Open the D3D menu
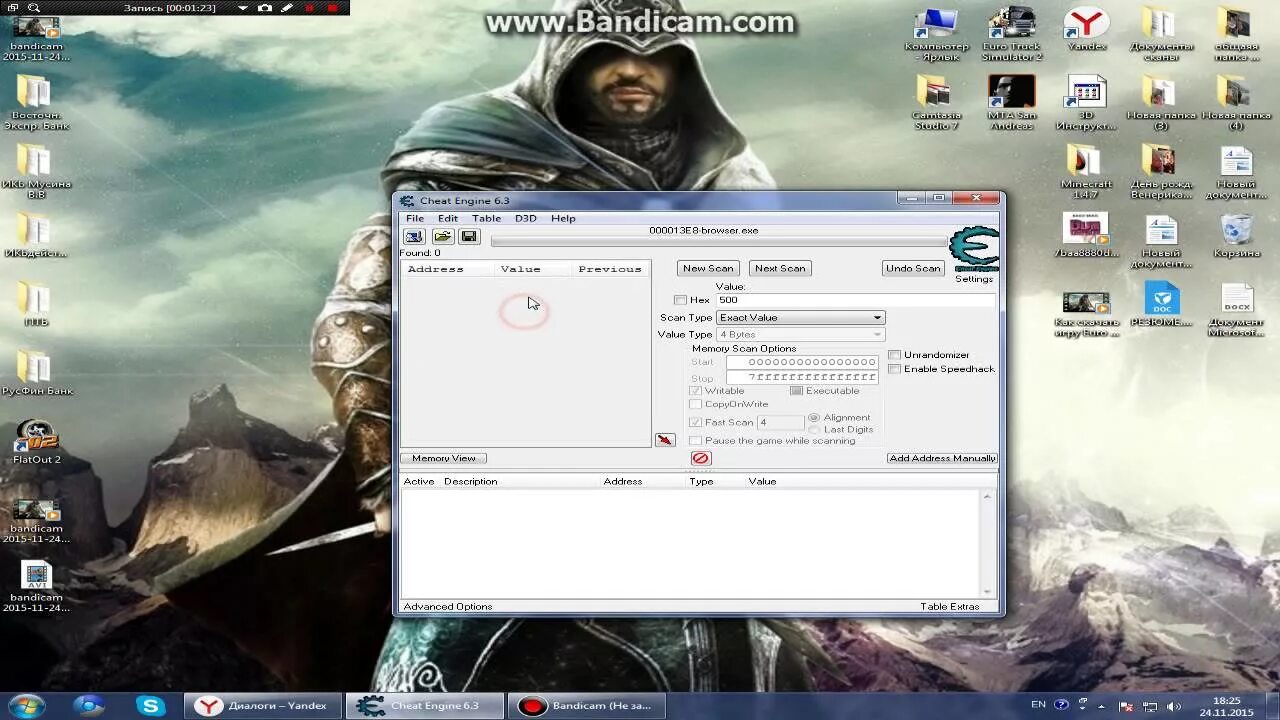This screenshot has width=1280, height=720. [526, 218]
